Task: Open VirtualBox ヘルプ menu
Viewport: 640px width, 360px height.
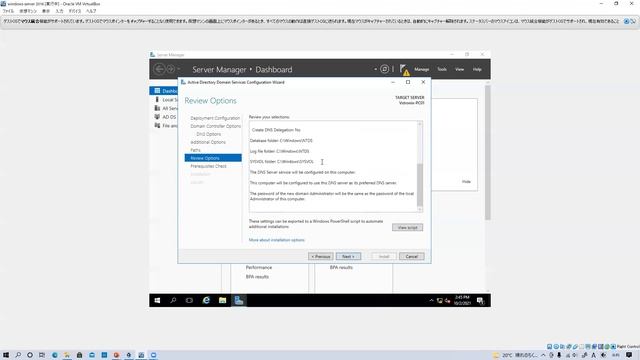Action: coord(91,11)
